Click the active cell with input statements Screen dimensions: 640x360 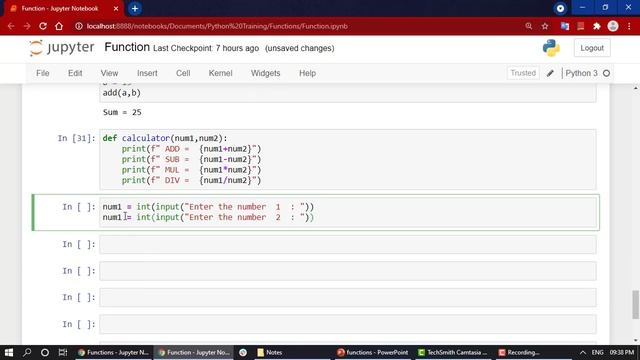coord(348,212)
